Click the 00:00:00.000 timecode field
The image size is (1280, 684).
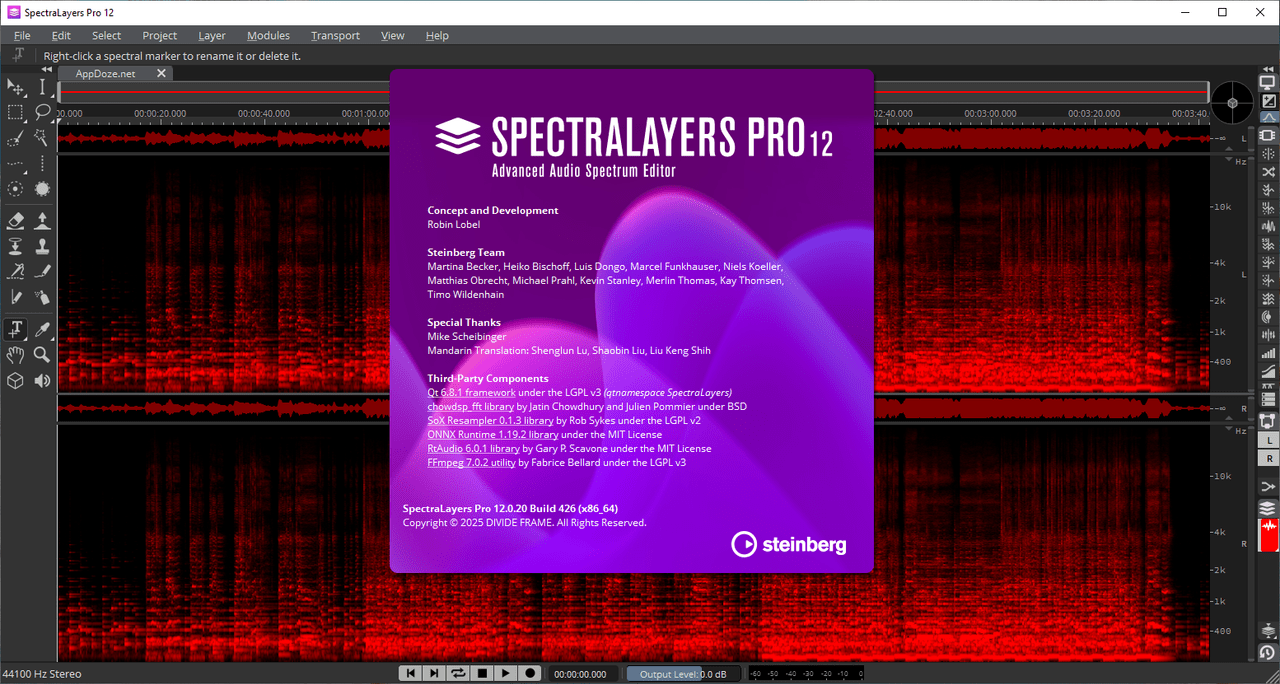(x=581, y=674)
